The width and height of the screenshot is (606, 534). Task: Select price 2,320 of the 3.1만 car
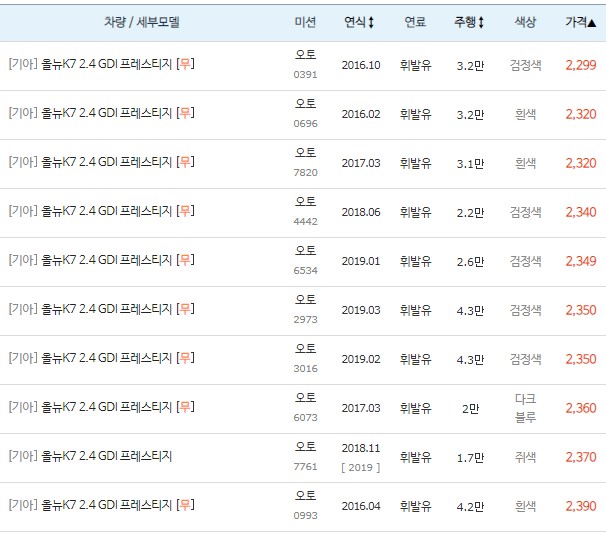581,163
